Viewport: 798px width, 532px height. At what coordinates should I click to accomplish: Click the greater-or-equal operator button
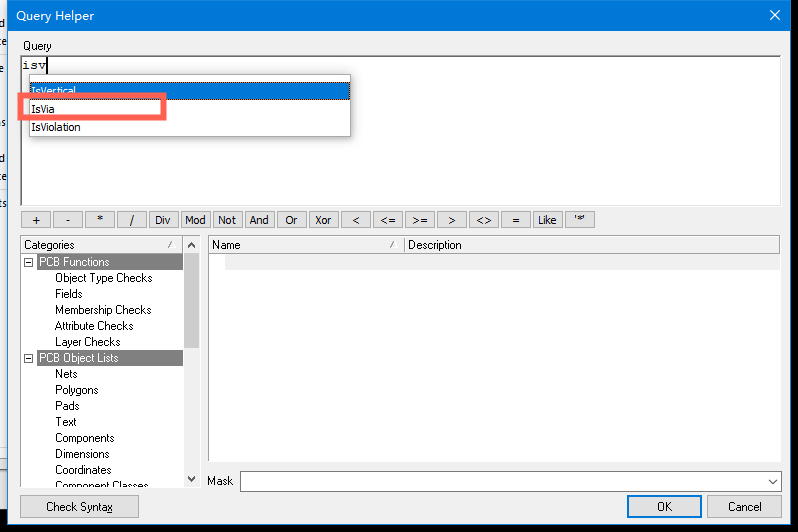coord(420,220)
